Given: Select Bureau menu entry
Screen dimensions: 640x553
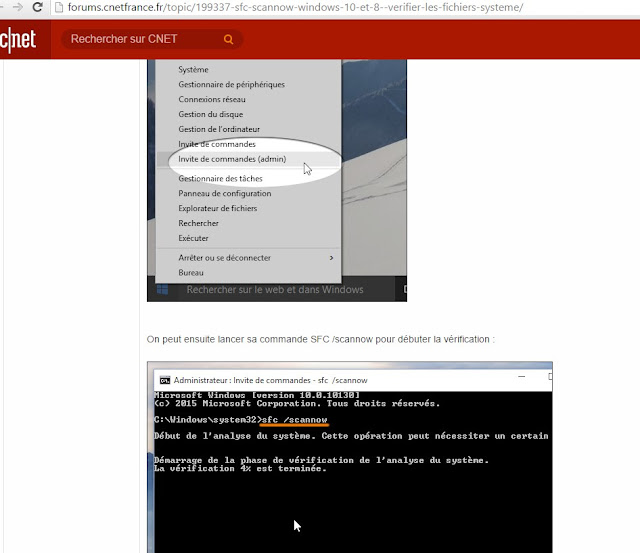Looking at the screenshot, I should pos(191,273).
